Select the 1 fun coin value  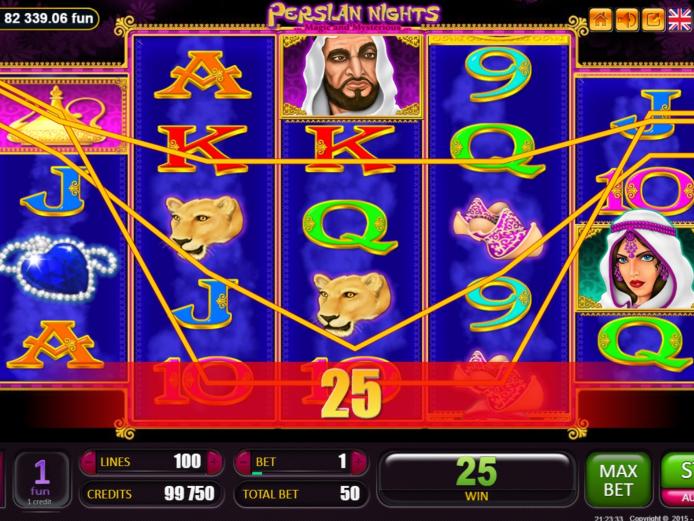(41, 480)
